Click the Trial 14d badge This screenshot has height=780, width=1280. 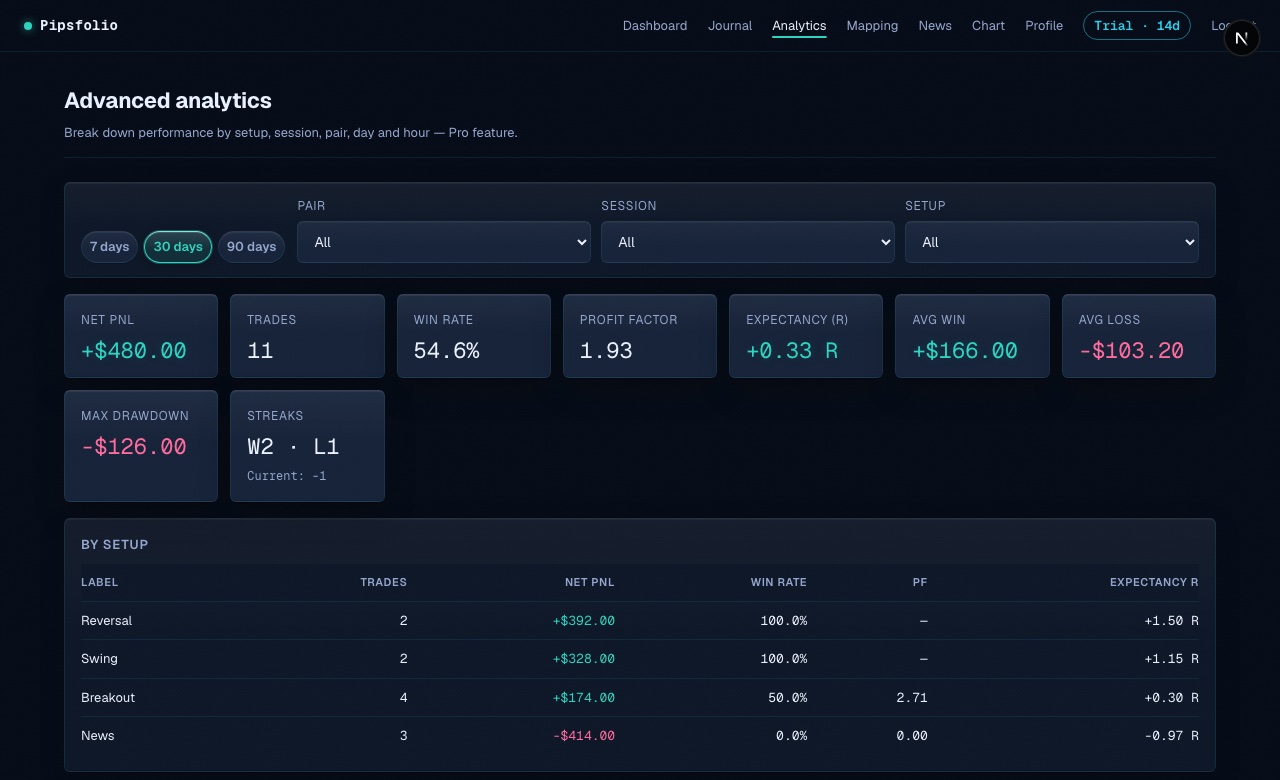coord(1137,26)
